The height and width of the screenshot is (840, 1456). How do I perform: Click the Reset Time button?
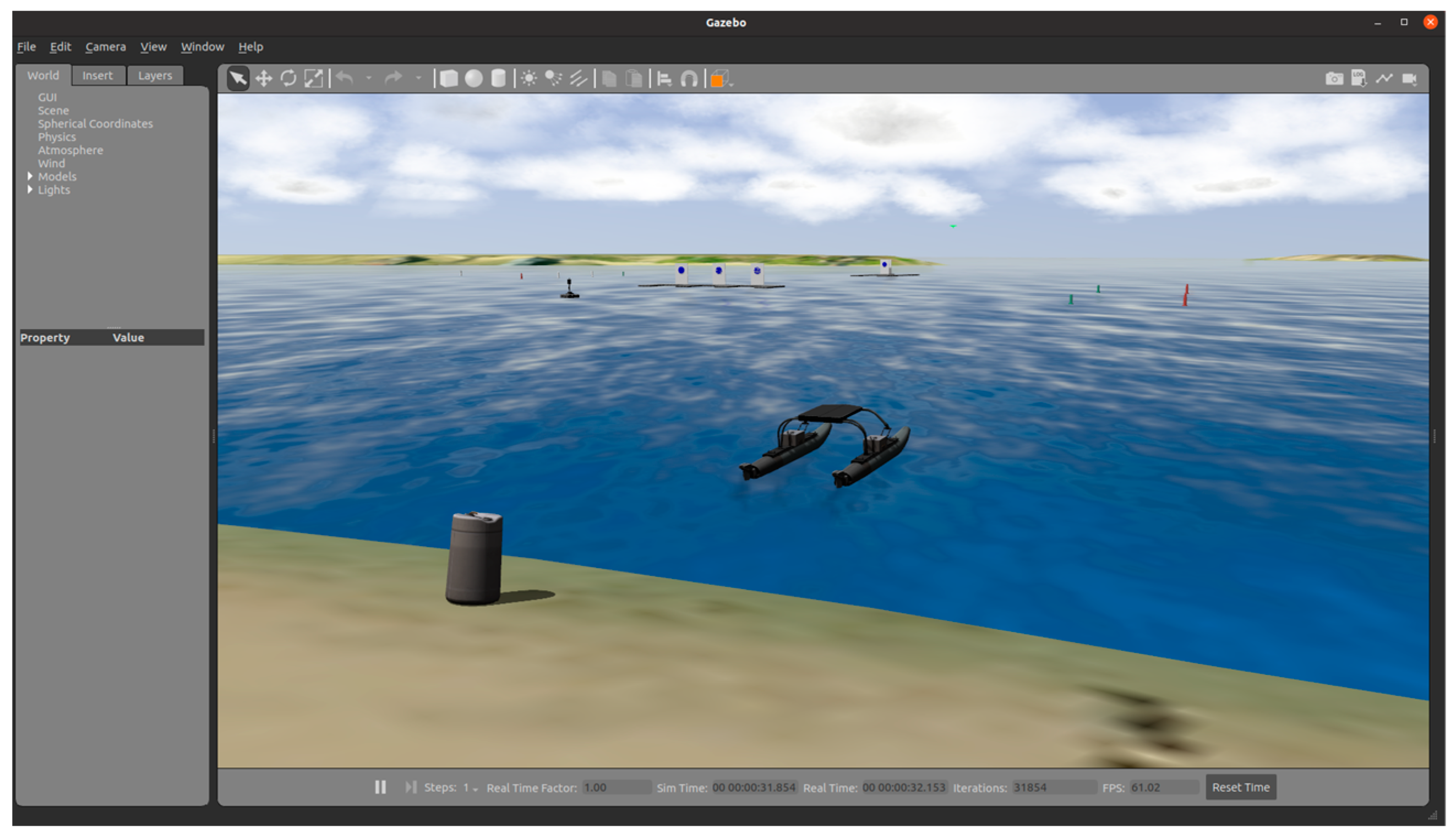(1240, 787)
